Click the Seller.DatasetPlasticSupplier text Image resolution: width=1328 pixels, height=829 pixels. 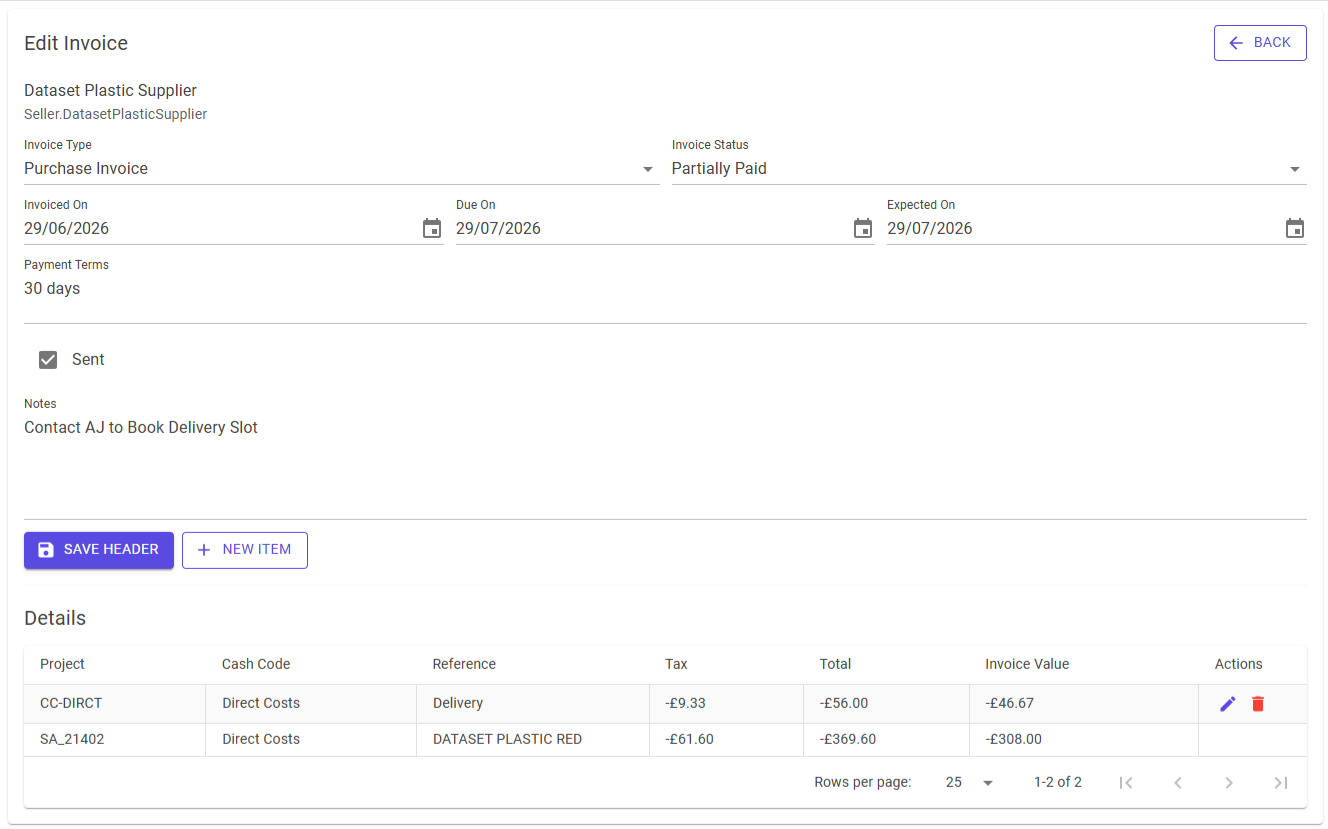pos(116,114)
